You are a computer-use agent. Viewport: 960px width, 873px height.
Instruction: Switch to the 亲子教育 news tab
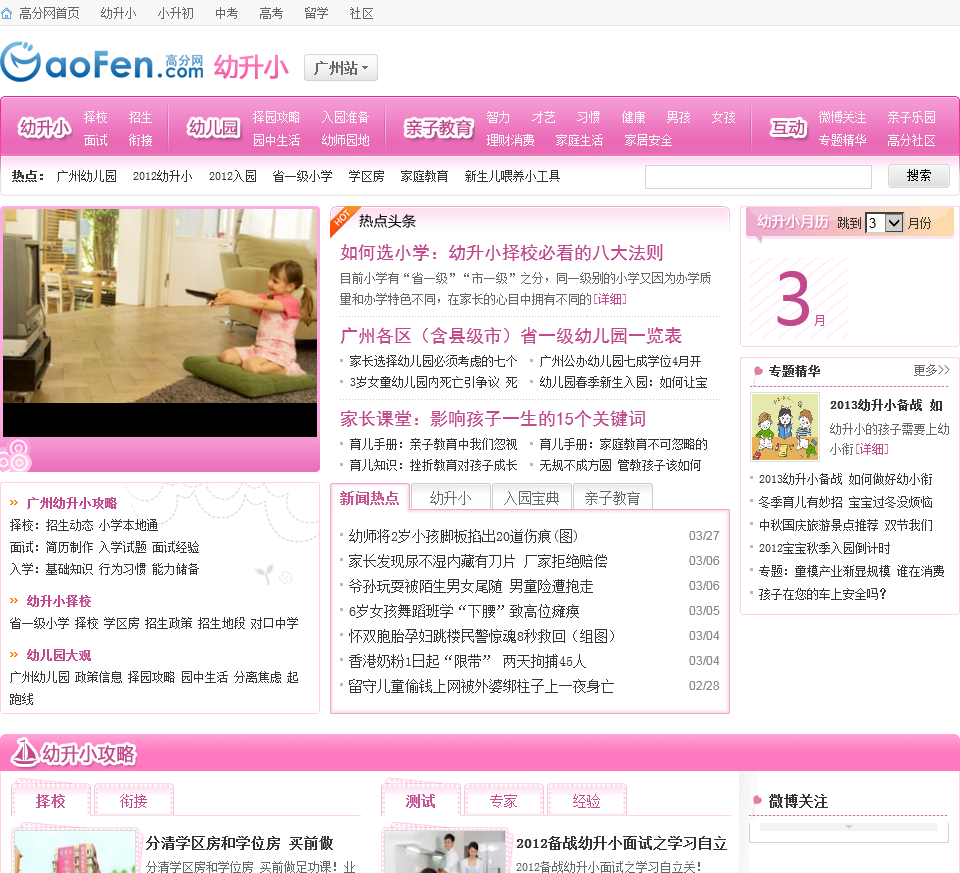tap(612, 498)
